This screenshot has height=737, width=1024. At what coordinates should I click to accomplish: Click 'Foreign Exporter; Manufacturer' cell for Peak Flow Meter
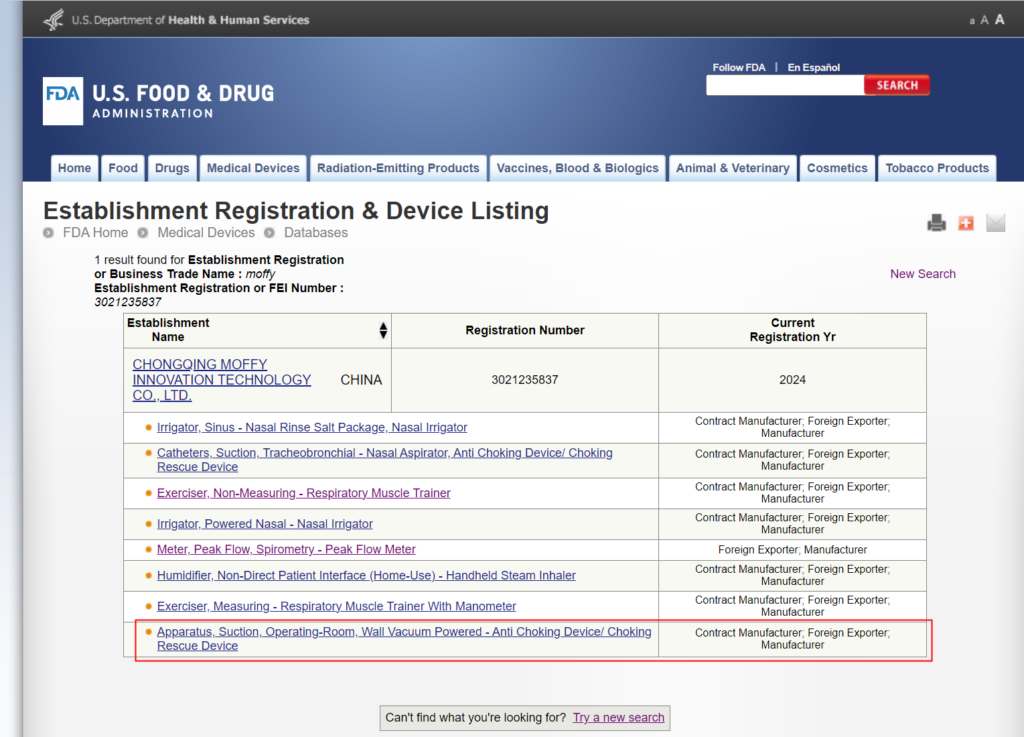coord(792,550)
